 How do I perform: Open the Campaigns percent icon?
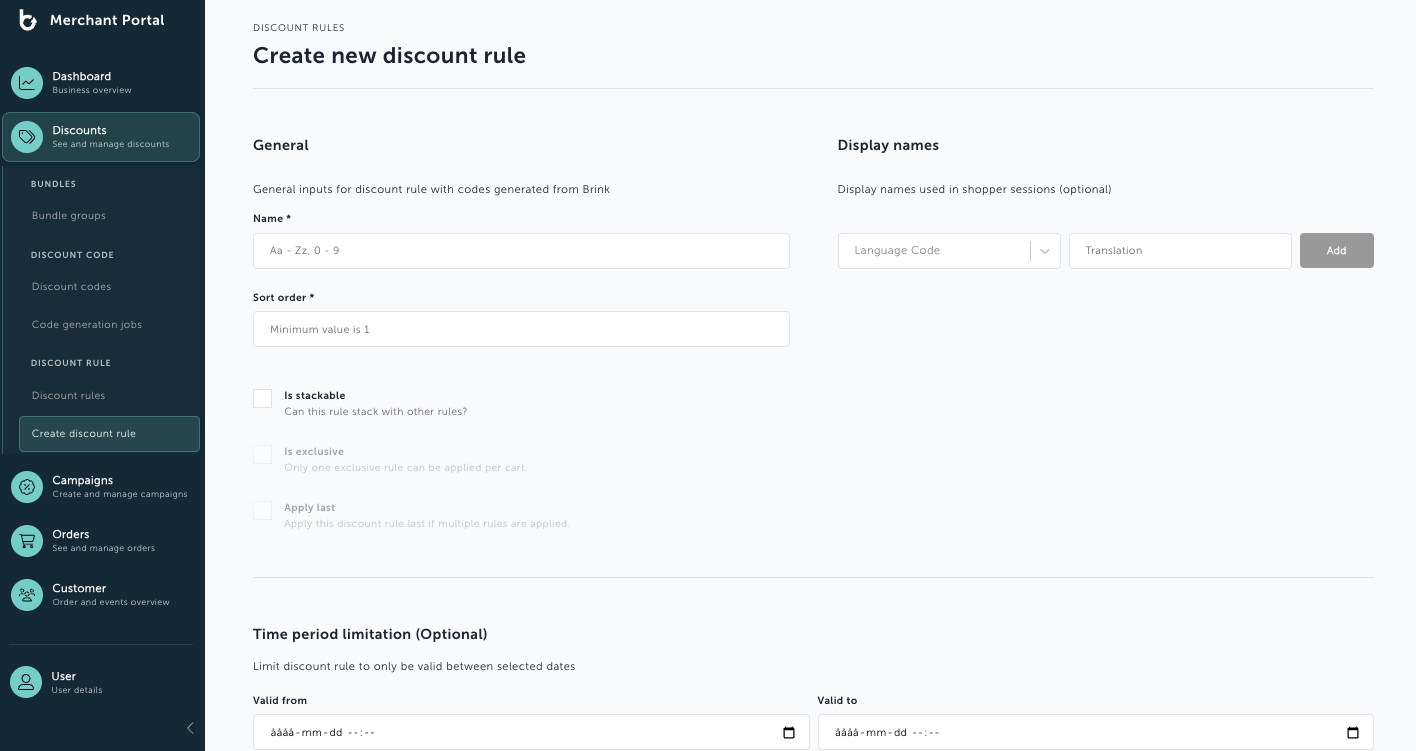point(27,487)
